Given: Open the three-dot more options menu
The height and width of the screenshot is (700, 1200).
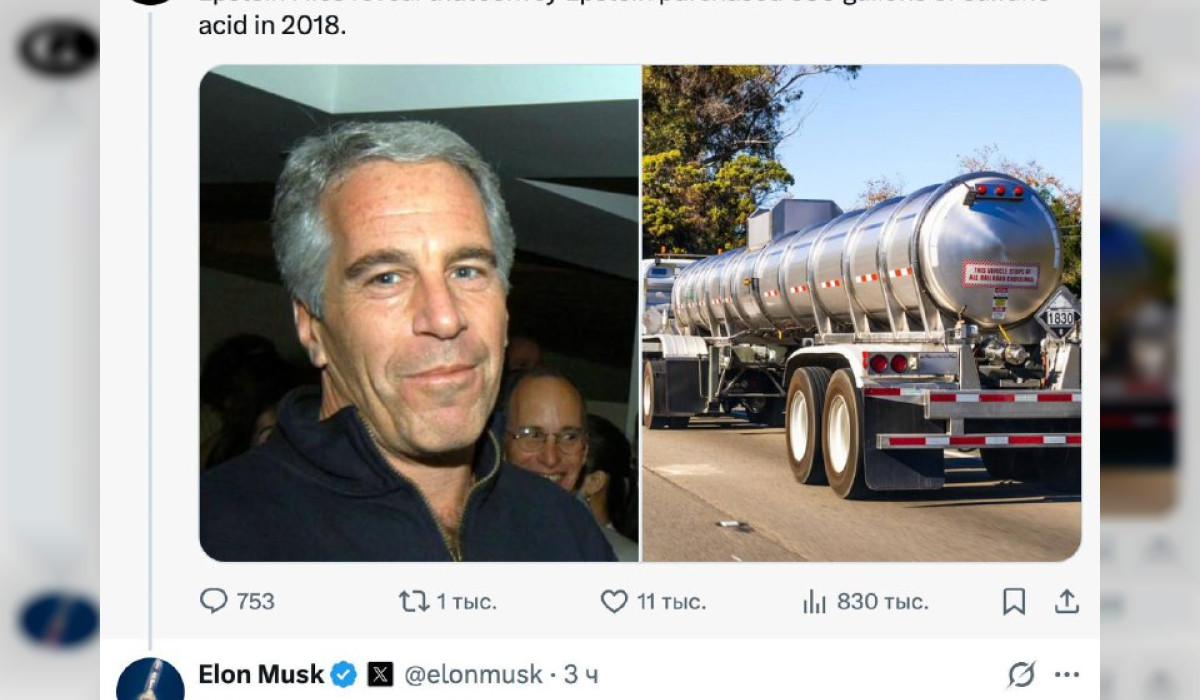Looking at the screenshot, I should coord(1067,675).
